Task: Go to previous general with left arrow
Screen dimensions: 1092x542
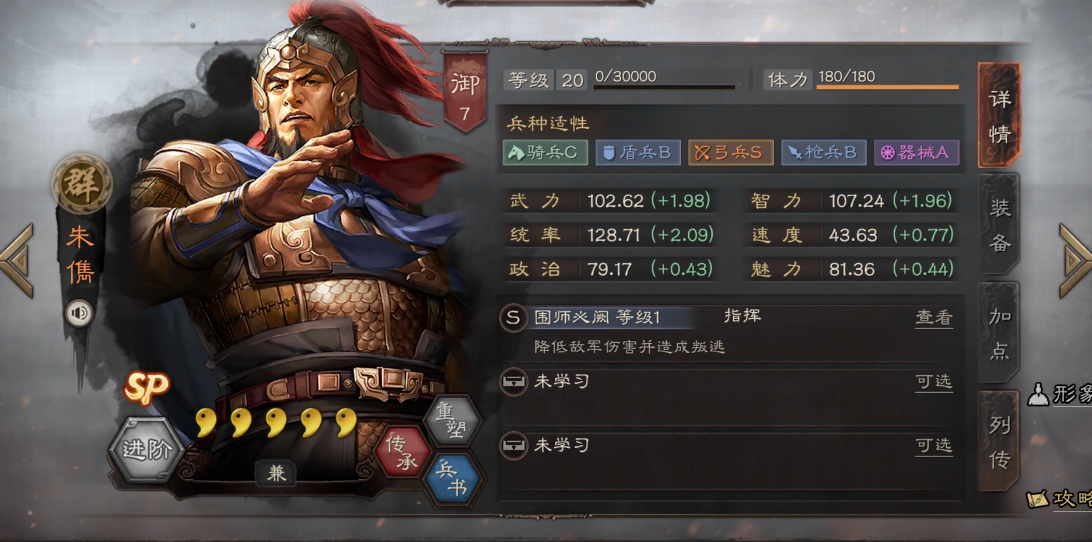Action: click(x=17, y=260)
